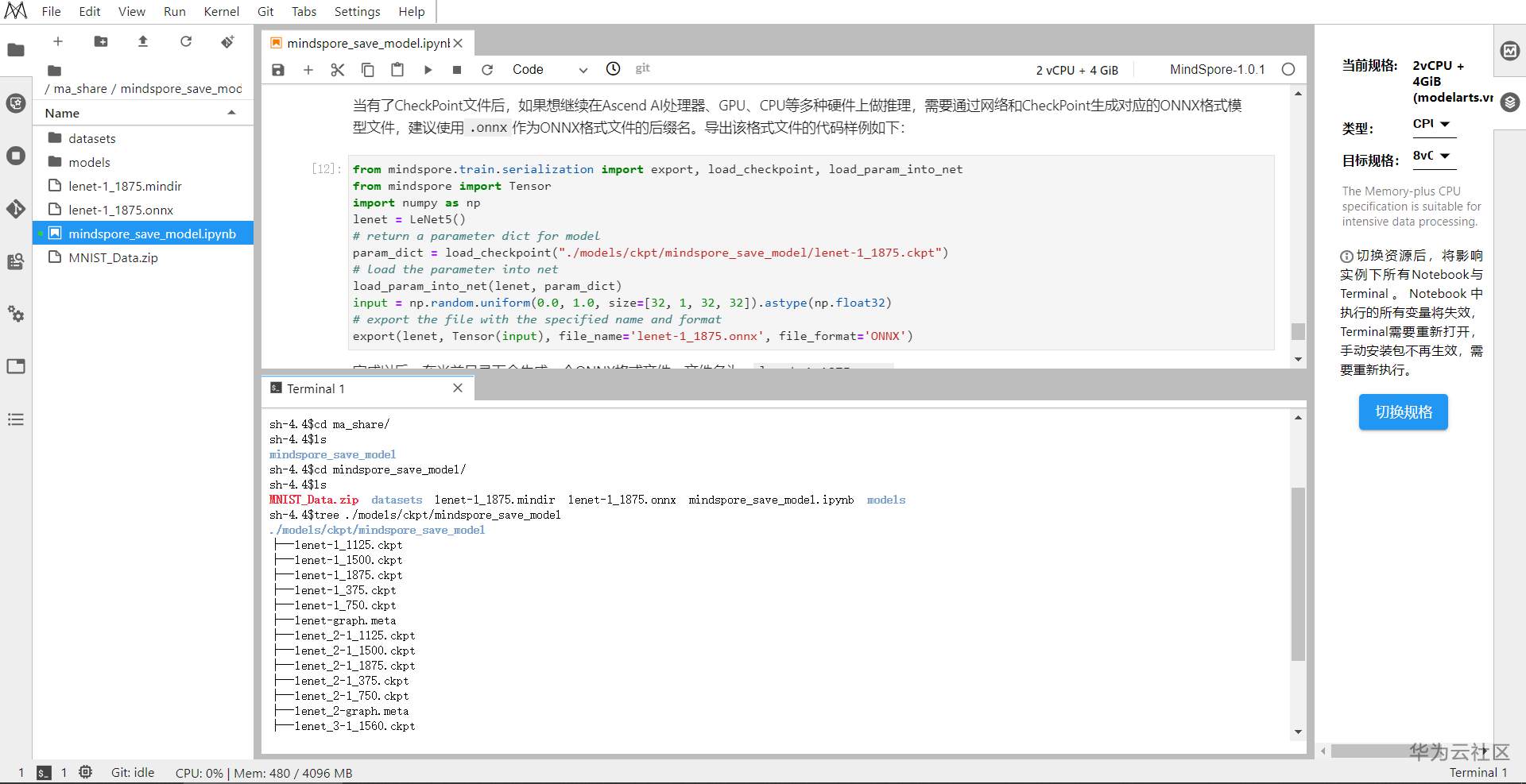Image resolution: width=1526 pixels, height=784 pixels.
Task: Upload files with the upload icon
Action: pyautogui.click(x=143, y=41)
